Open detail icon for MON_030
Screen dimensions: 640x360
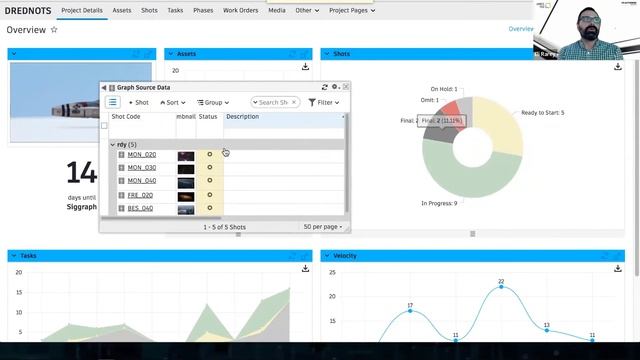(x=121, y=168)
